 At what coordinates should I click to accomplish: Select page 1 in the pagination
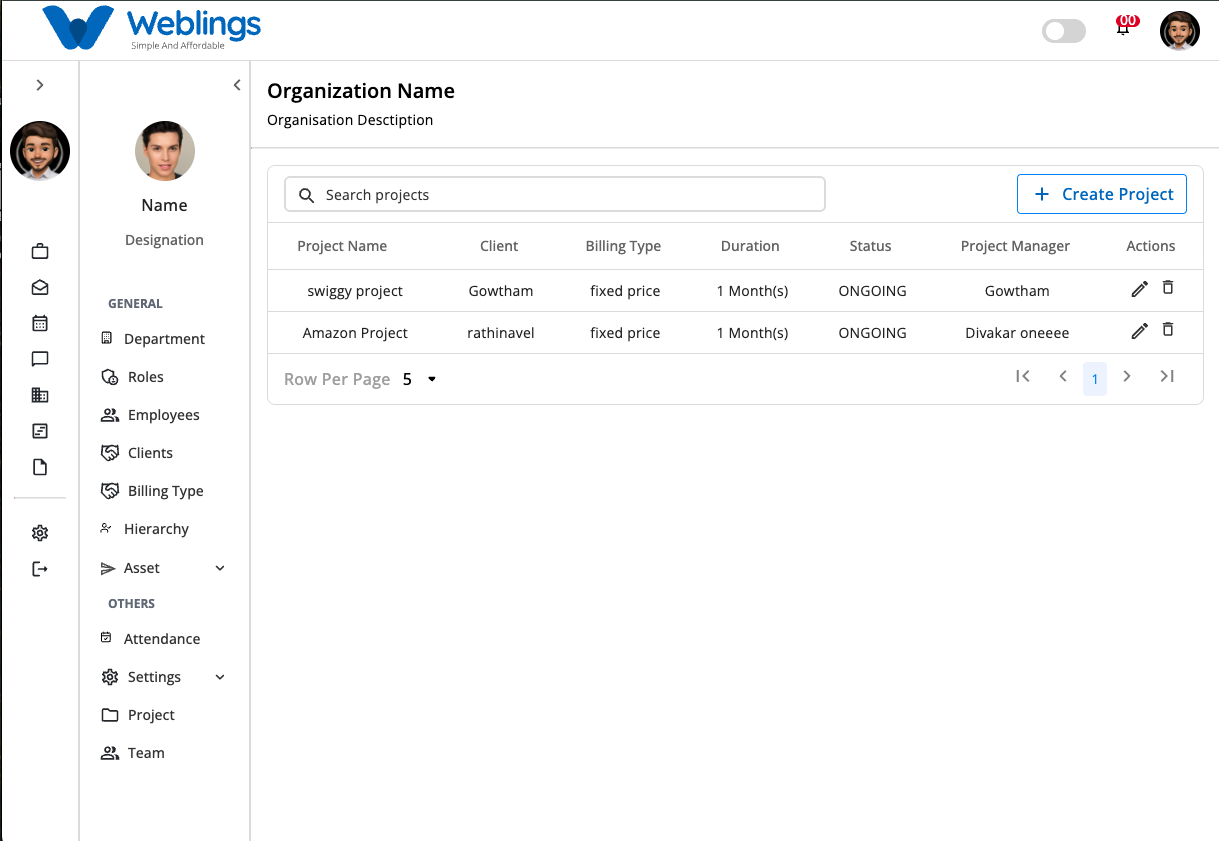(1095, 379)
